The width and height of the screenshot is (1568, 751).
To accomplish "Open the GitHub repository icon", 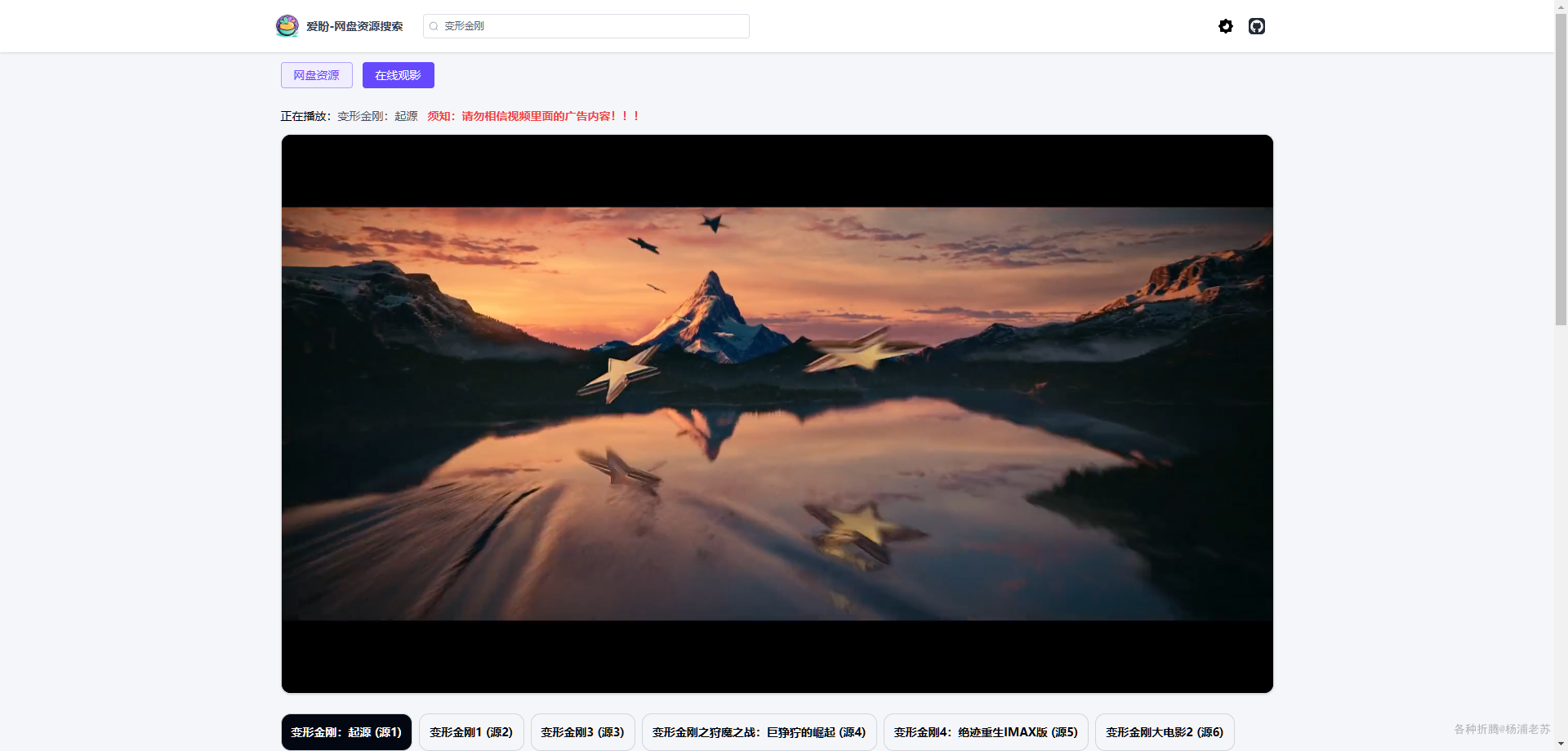I will click(1257, 26).
